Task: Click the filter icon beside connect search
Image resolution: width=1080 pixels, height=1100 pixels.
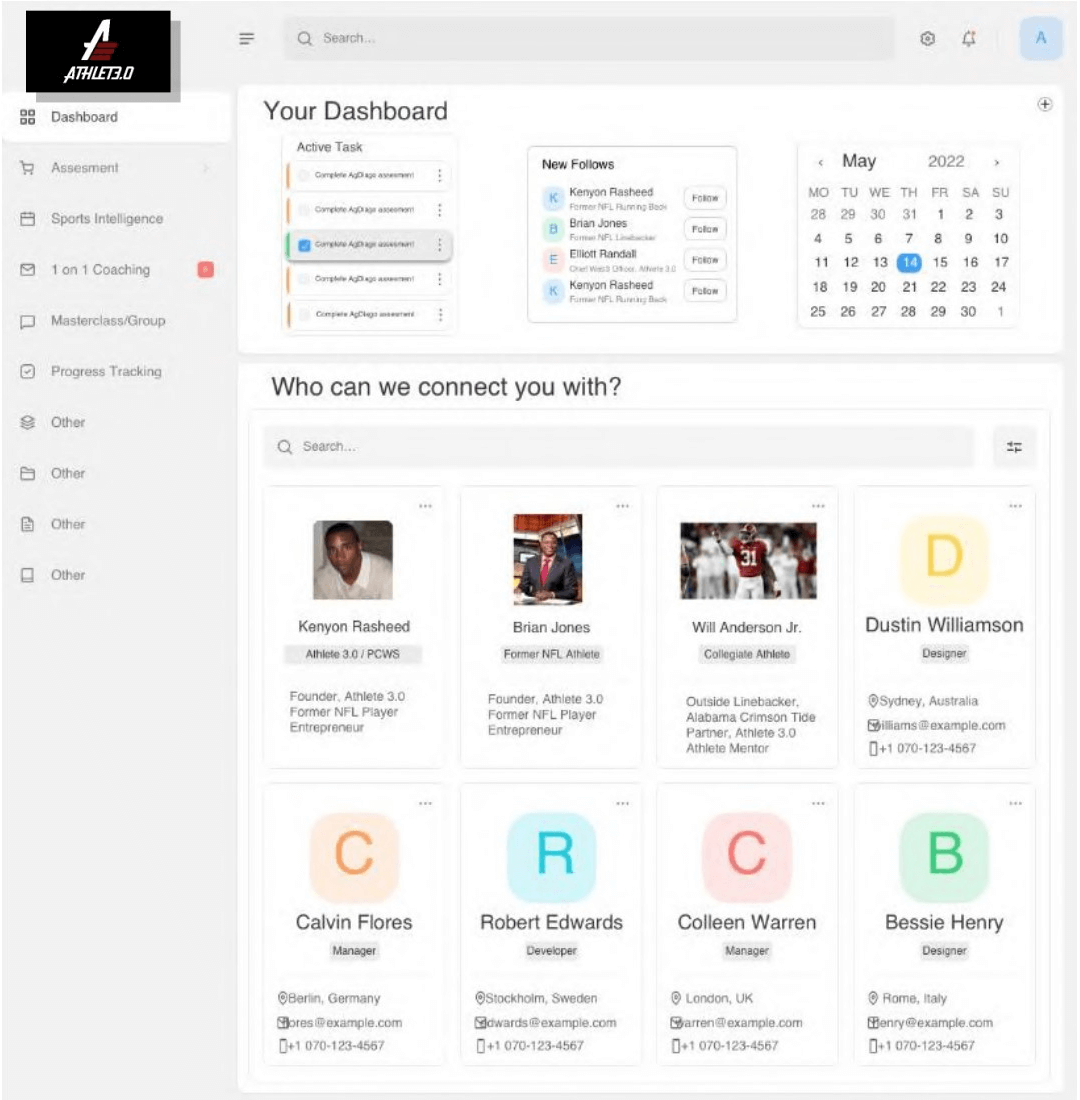Action: pos(1014,447)
